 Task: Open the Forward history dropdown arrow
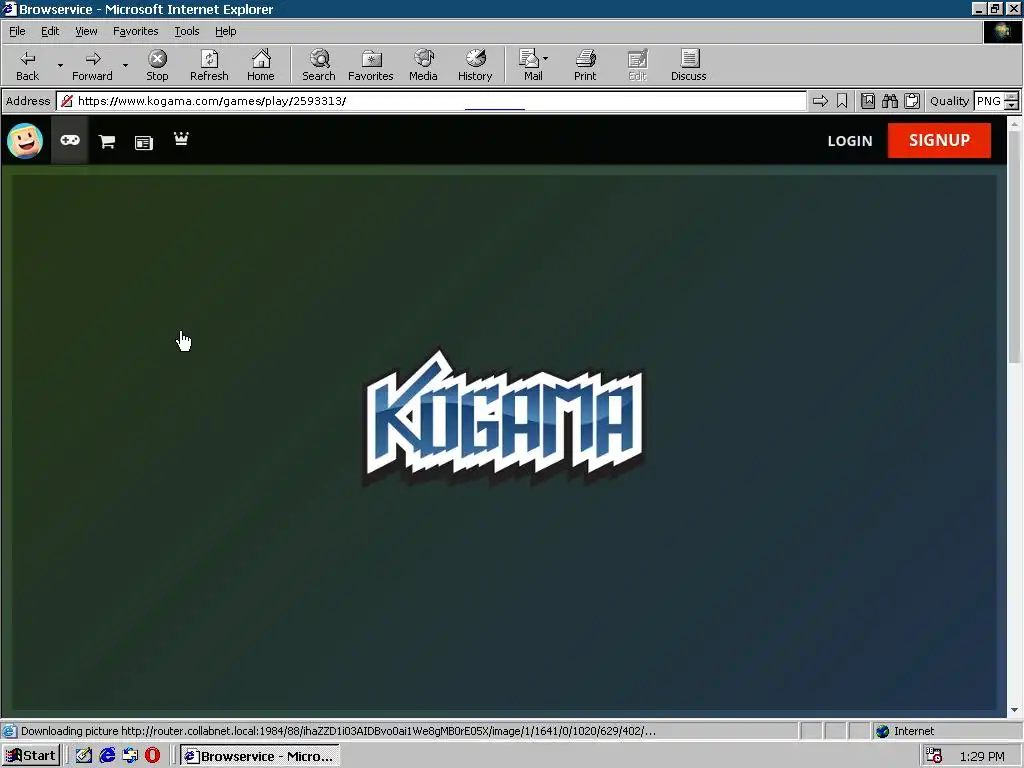tap(125, 66)
